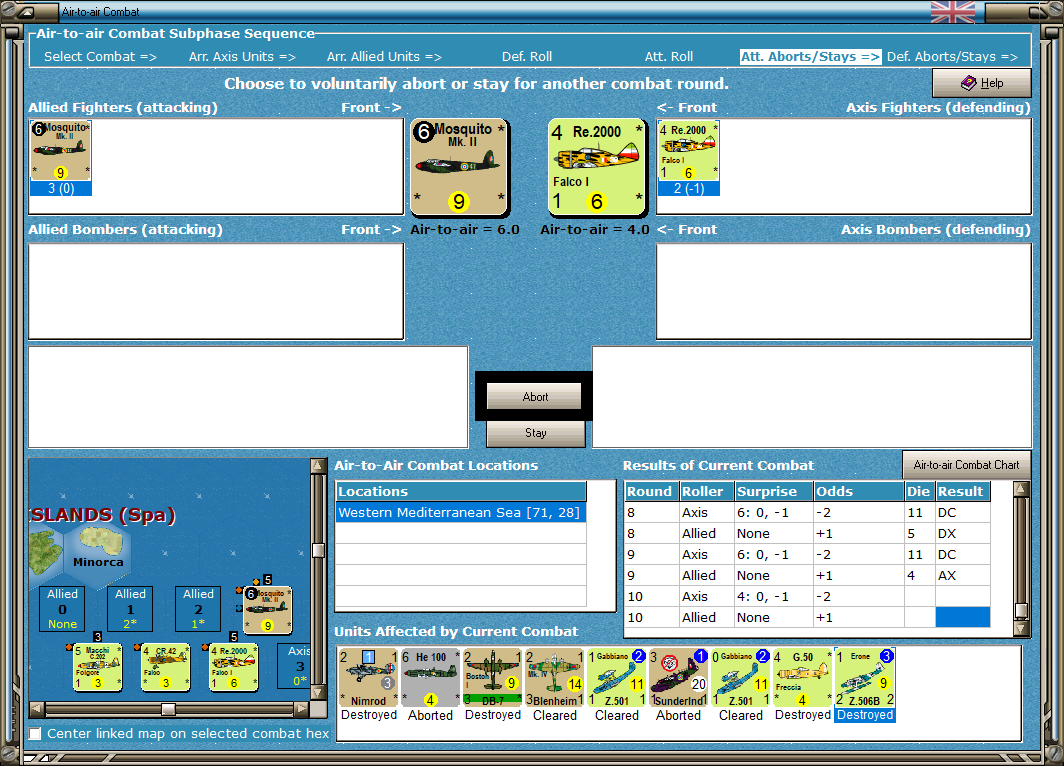
Task: Click Re.2000 counter on the mini map
Action: pos(233,668)
